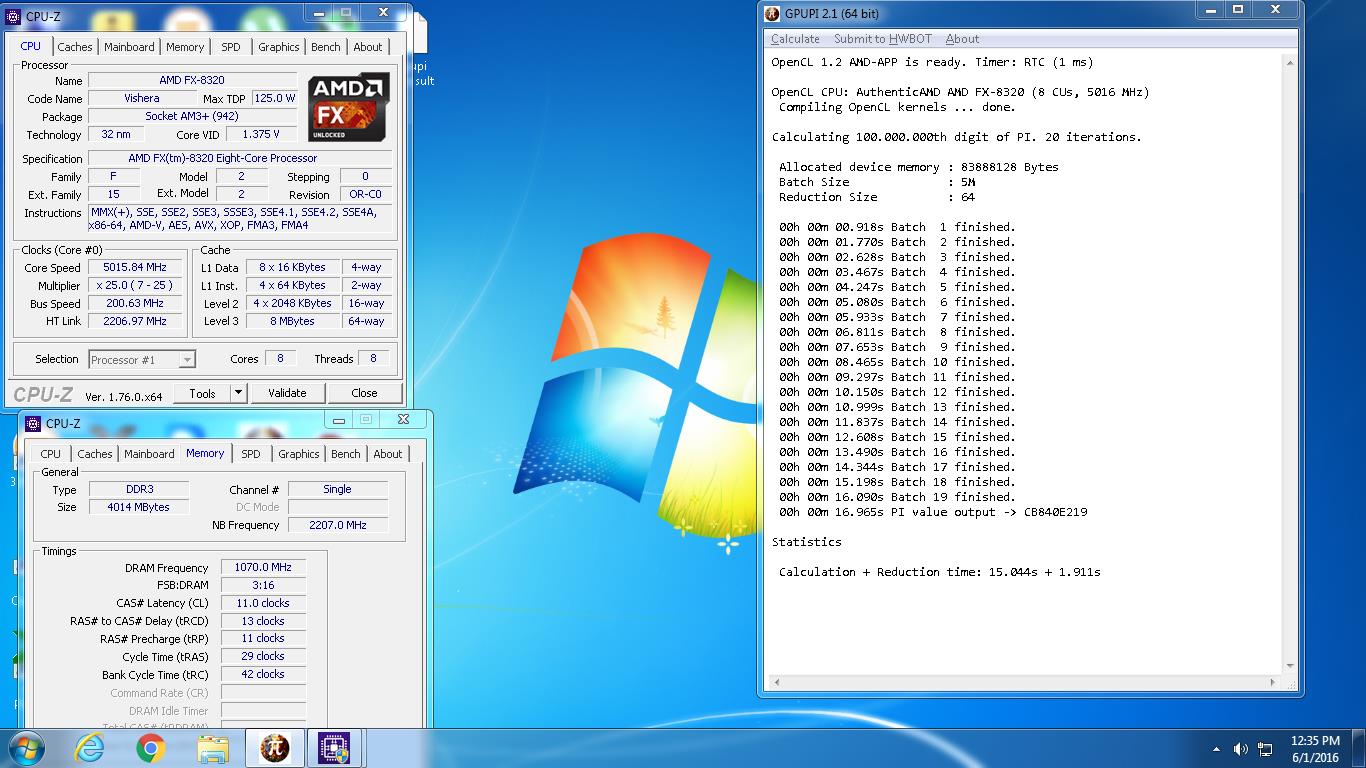1366x768 pixels.
Task: Click the Memory CPU-Z window title icon
Action: point(33,423)
